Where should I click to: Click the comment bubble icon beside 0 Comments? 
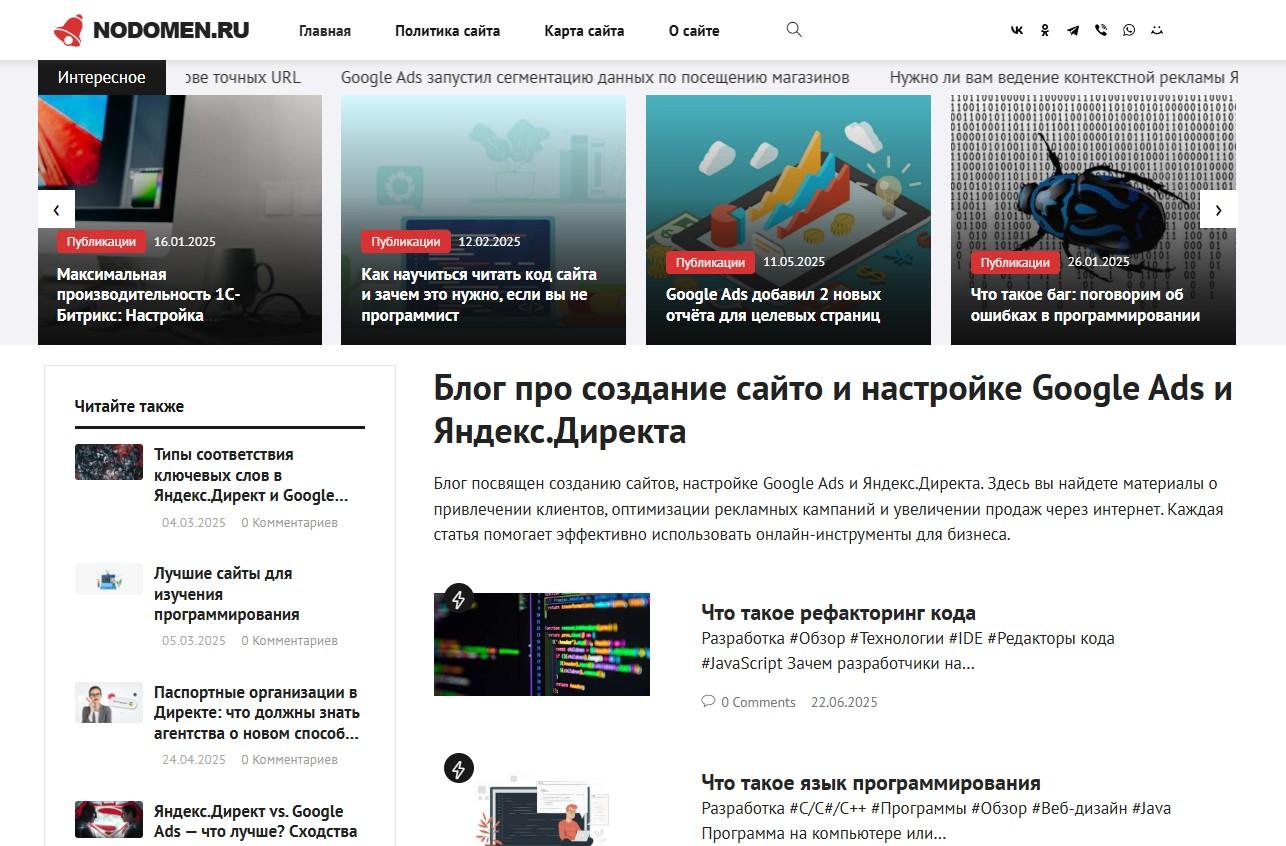pos(708,702)
